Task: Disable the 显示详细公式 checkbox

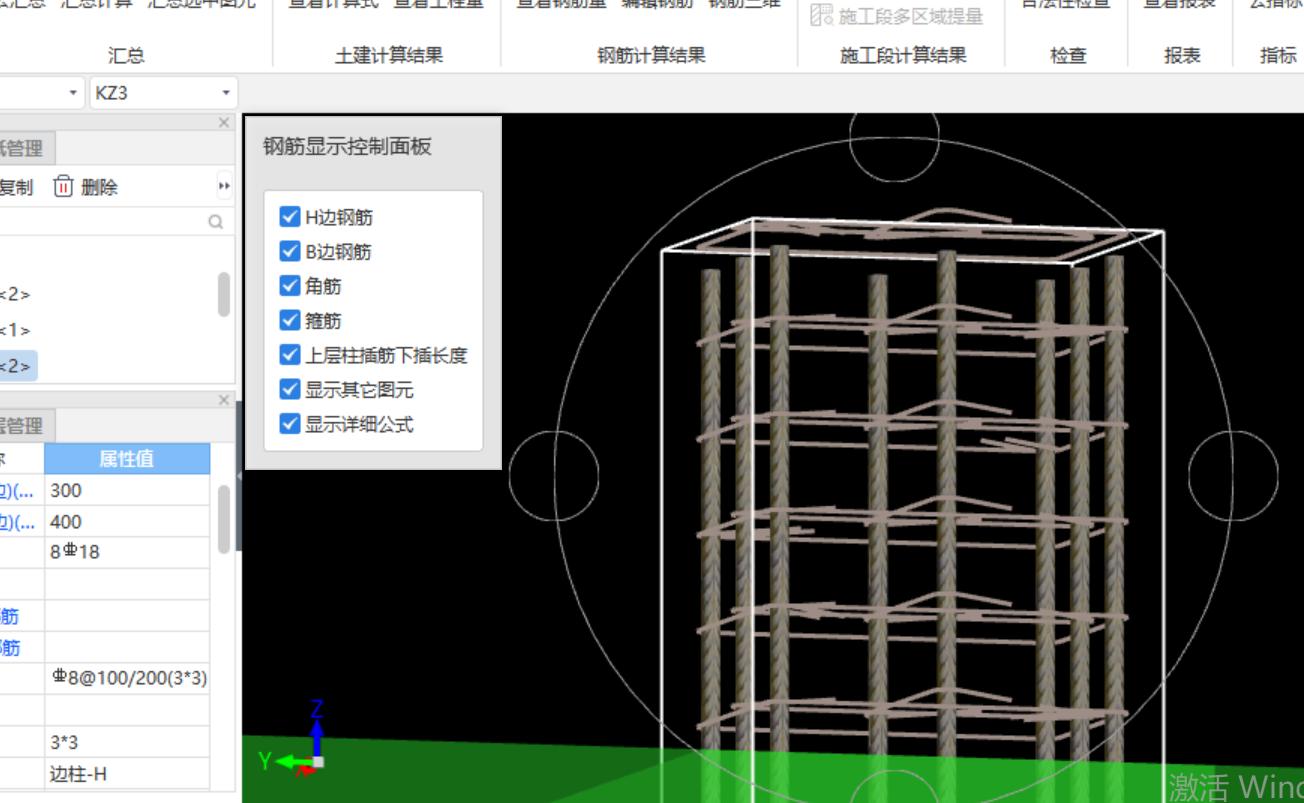Action: (x=290, y=424)
